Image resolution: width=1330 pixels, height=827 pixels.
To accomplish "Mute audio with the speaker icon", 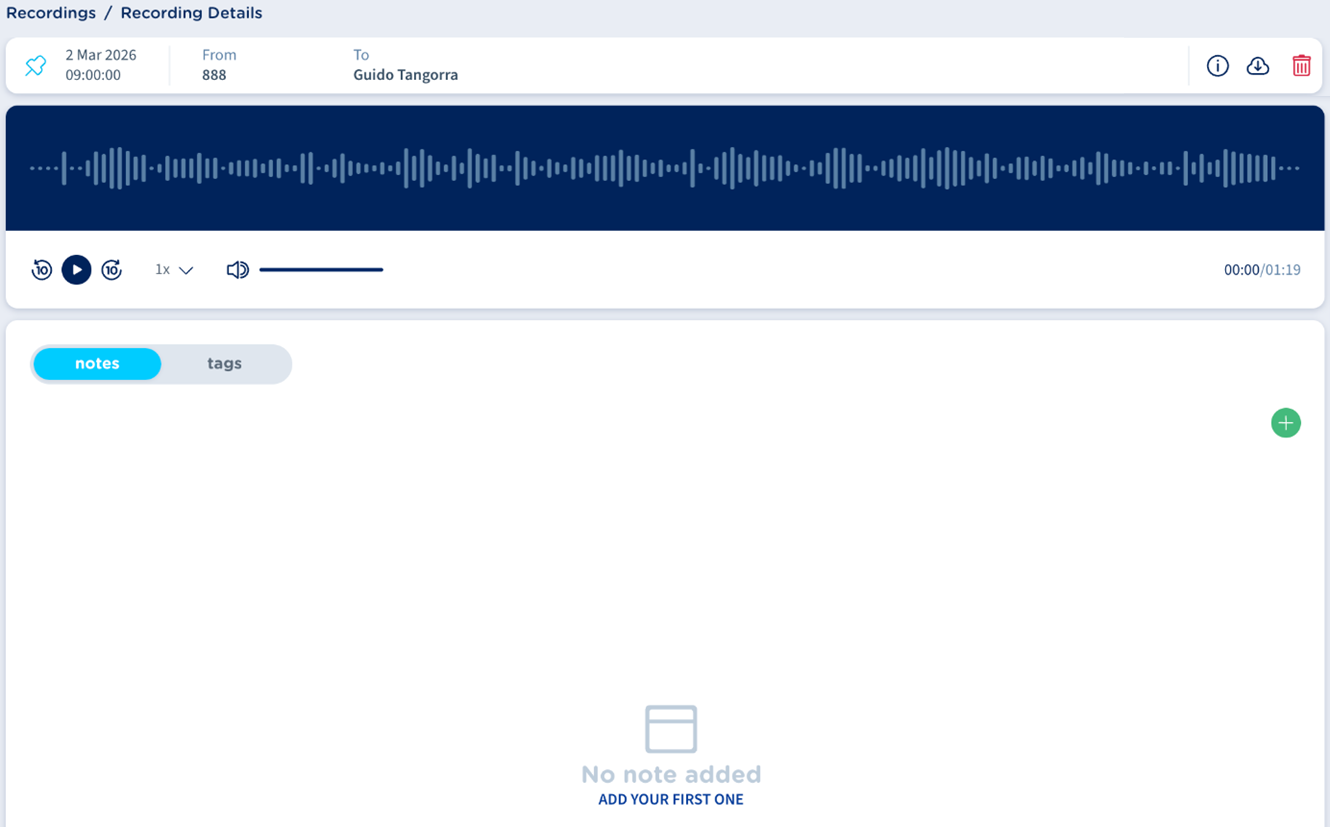I will (237, 270).
